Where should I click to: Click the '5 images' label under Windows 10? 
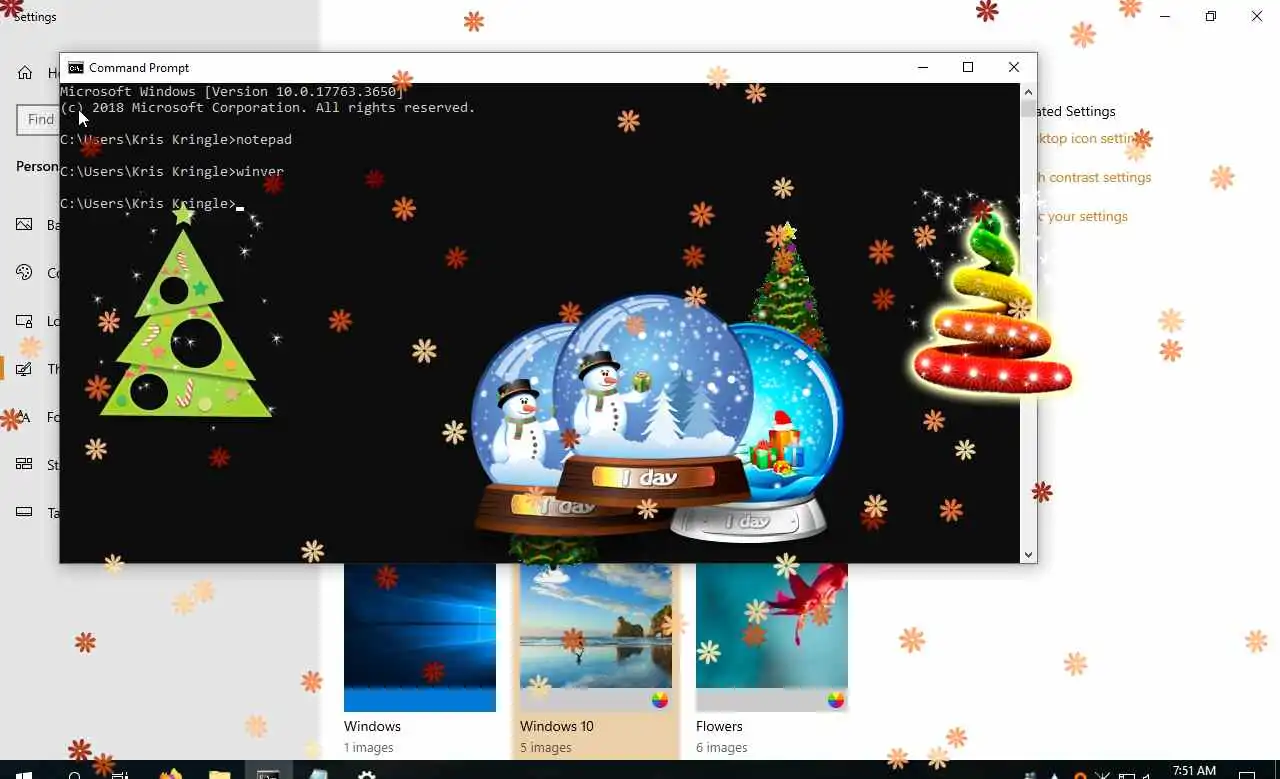coord(545,748)
